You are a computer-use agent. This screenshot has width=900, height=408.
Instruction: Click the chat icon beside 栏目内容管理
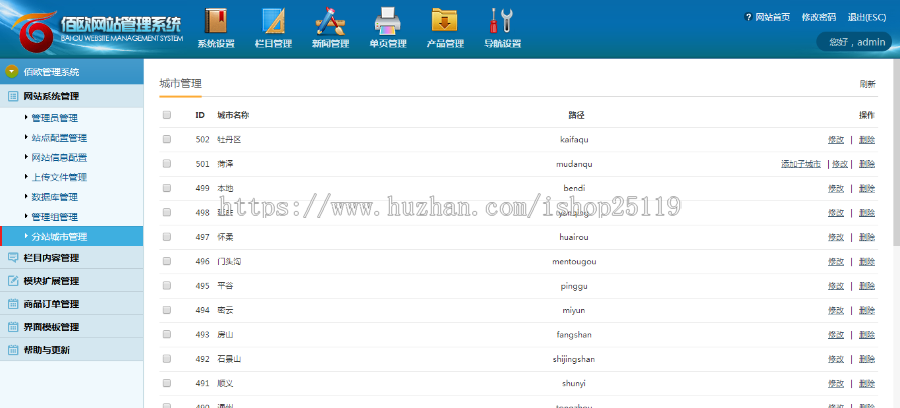(13, 258)
